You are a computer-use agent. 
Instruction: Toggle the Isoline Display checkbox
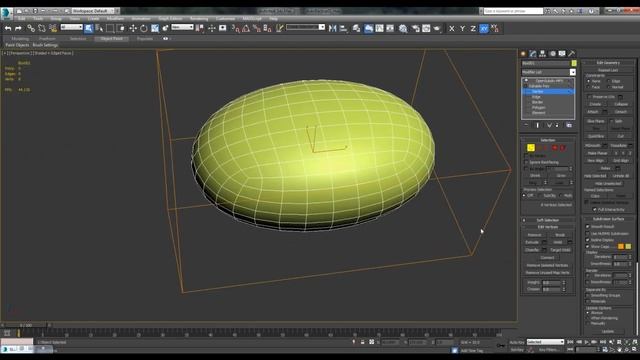[588, 240]
